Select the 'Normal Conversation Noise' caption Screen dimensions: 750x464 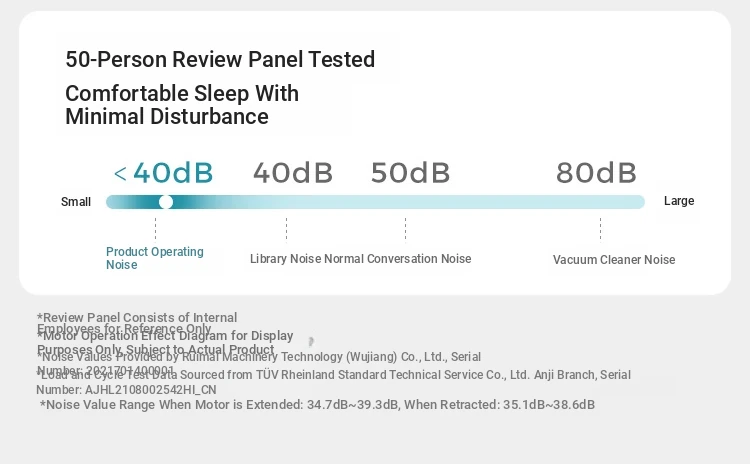[398, 259]
